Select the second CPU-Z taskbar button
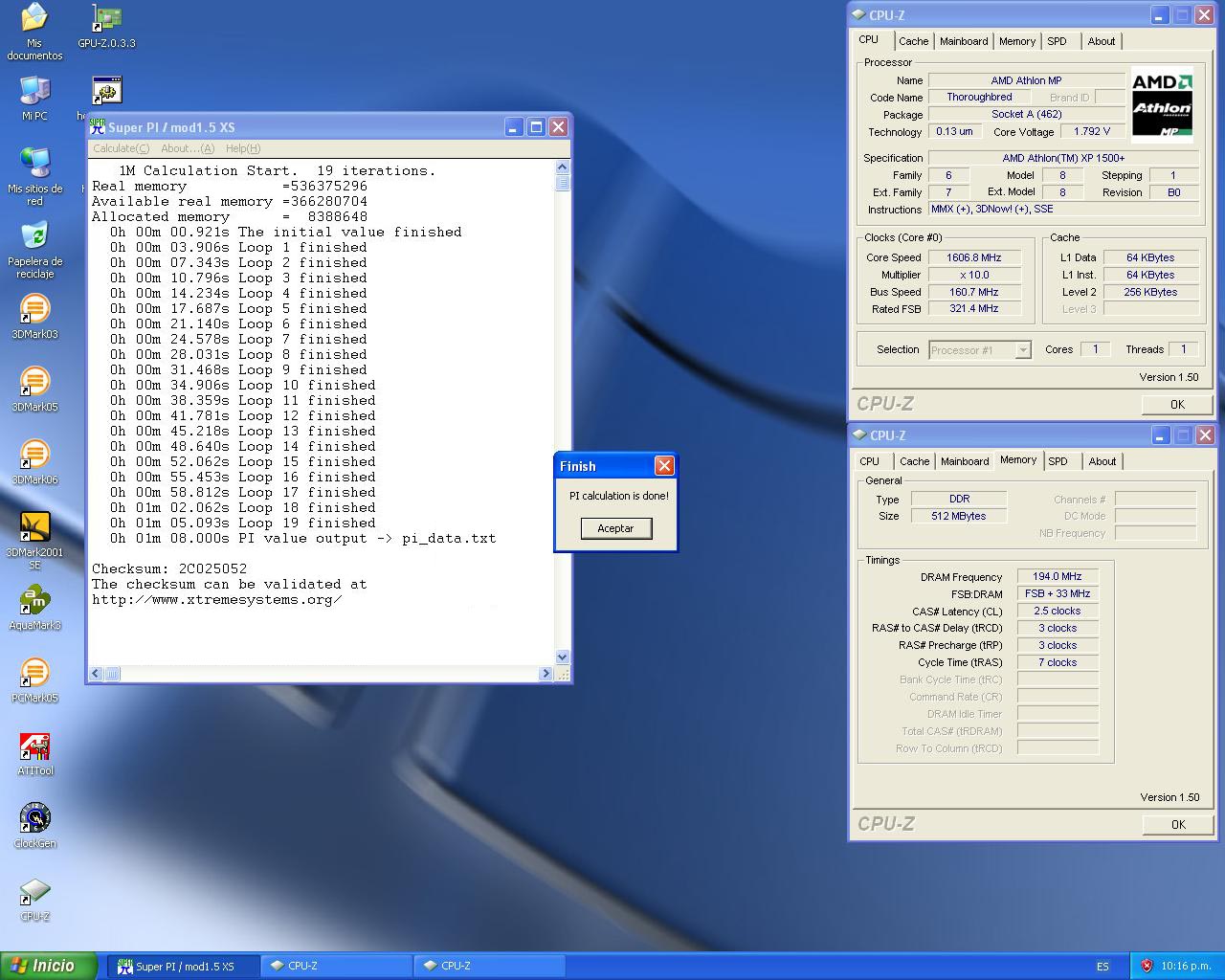 coord(488,967)
